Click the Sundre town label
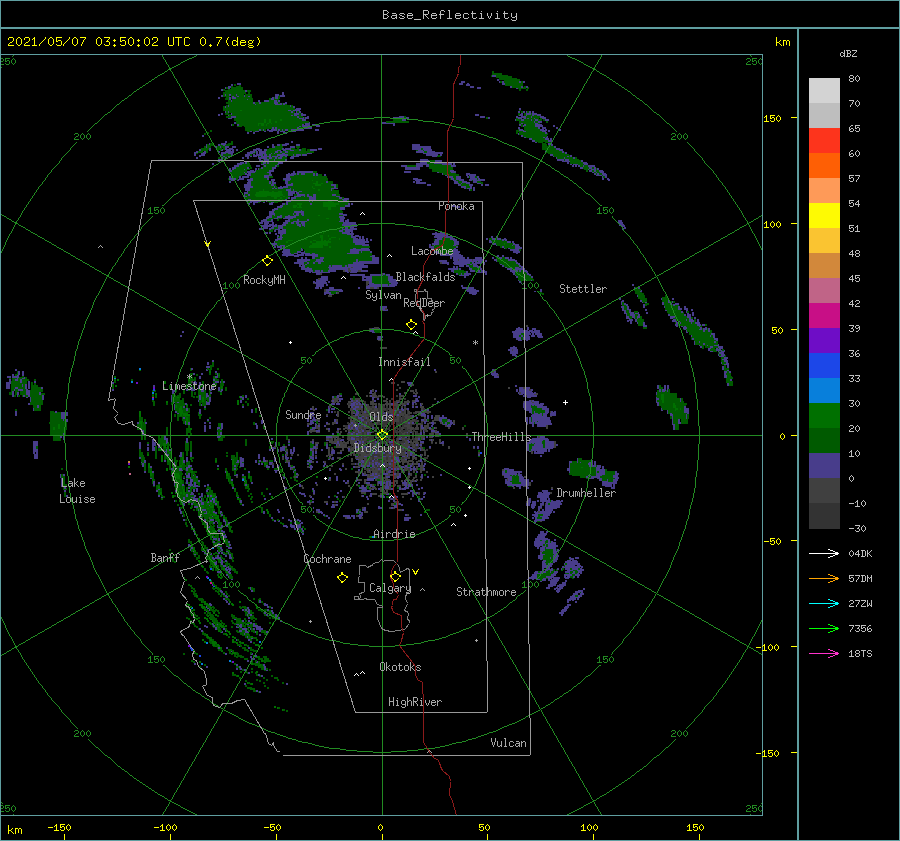 click(303, 414)
